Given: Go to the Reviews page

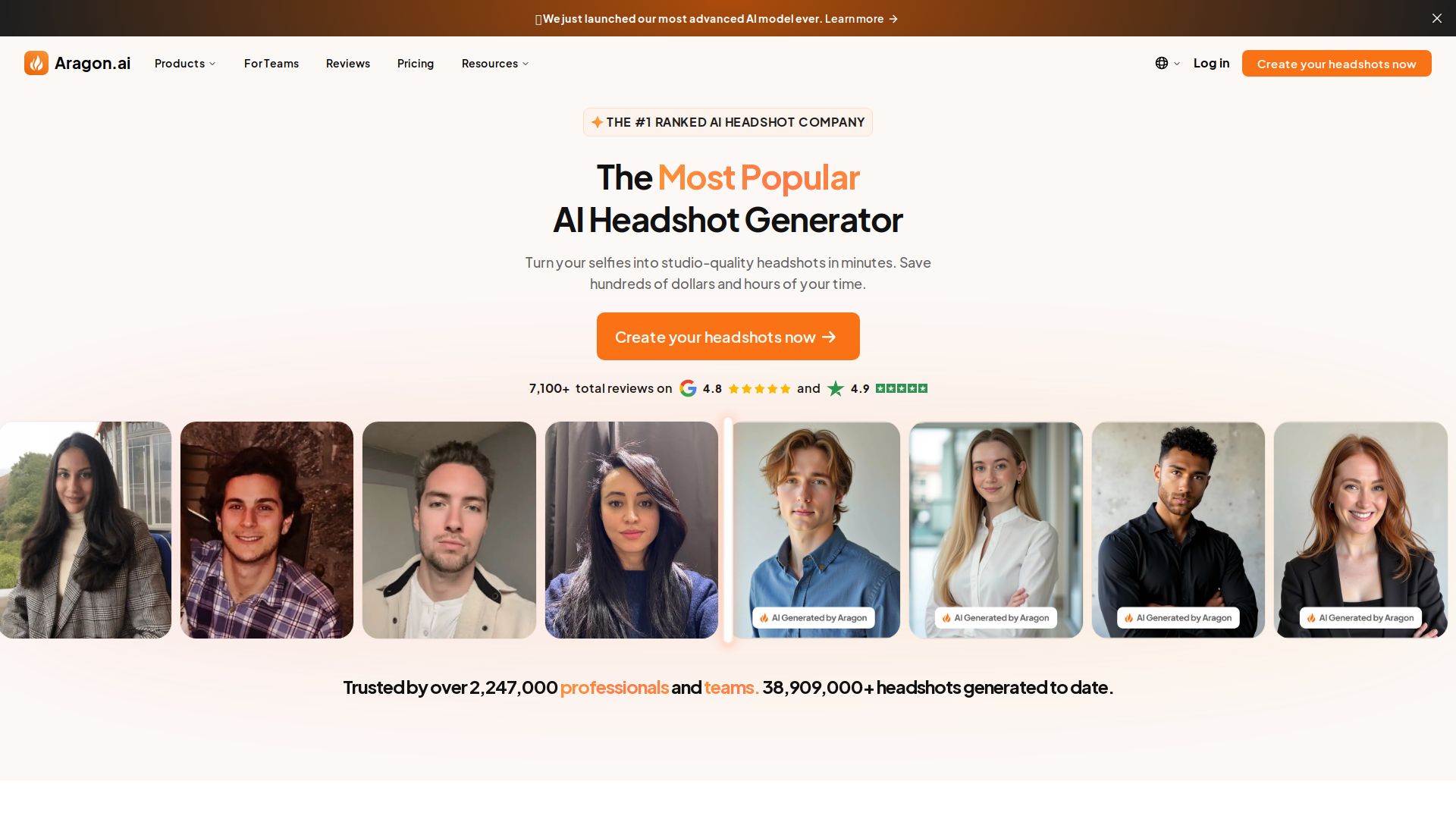Looking at the screenshot, I should click(x=348, y=64).
